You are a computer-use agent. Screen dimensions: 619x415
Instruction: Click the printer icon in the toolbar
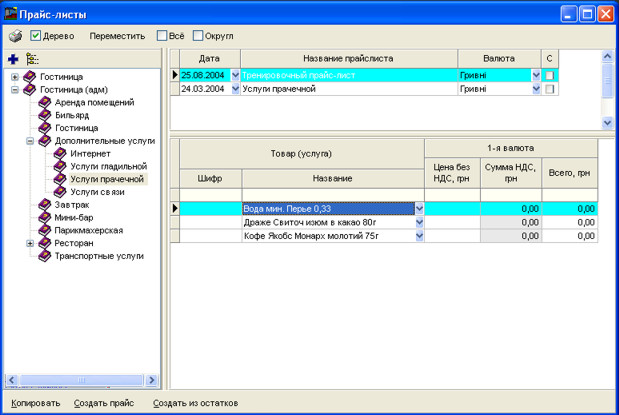[15, 36]
